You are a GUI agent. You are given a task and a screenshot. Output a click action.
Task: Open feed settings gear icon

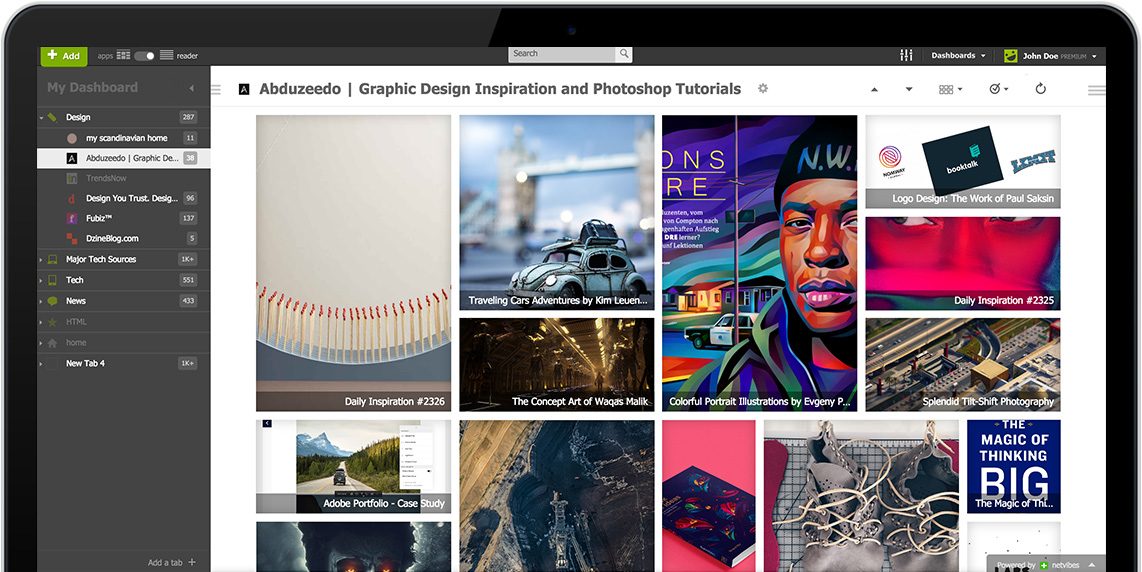[763, 89]
